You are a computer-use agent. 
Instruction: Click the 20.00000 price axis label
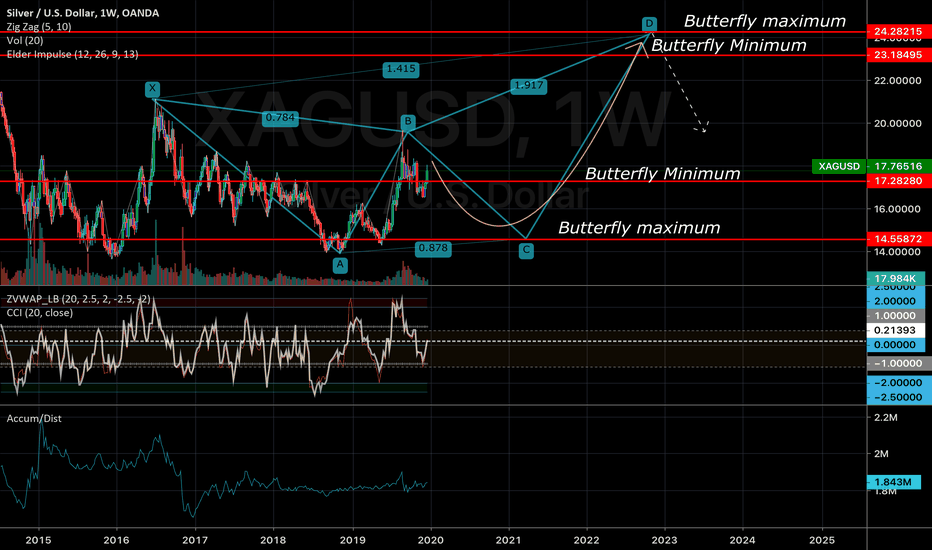pyautogui.click(x=898, y=124)
